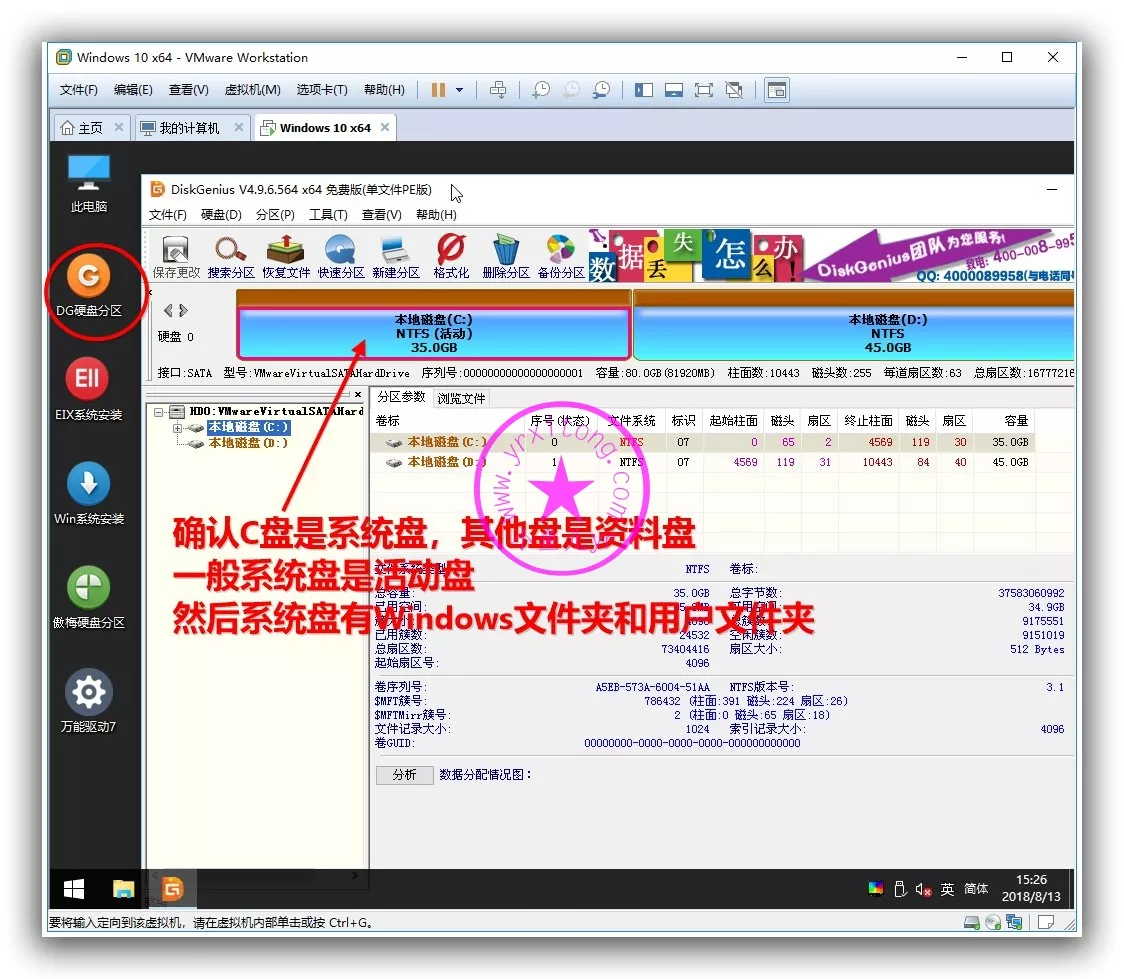The width and height of the screenshot is (1124, 979).
Task: Expand 本地磁盘(C:) tree node
Action: pos(177,428)
